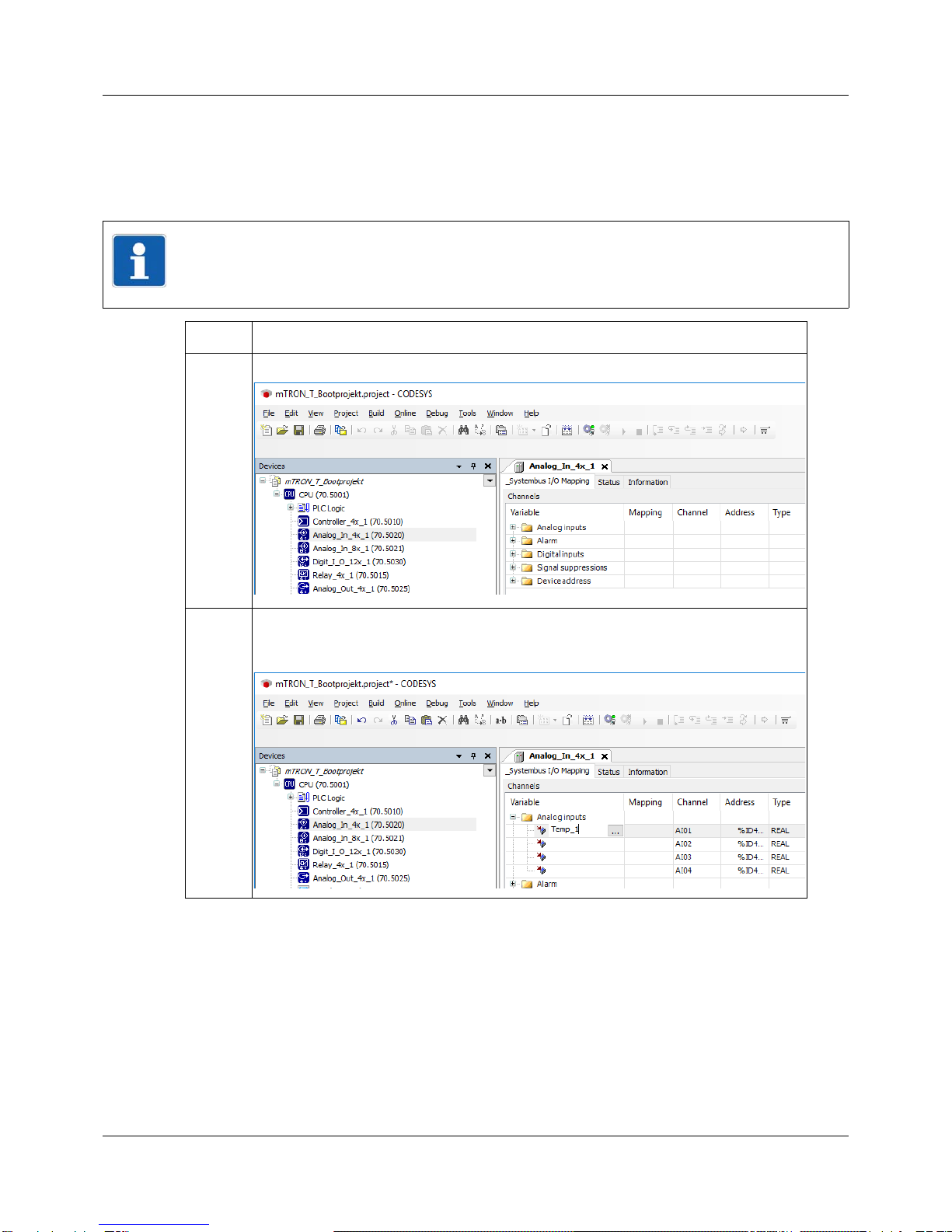The width and height of the screenshot is (952, 1232).
Task: Select Controller_4x_1 module icon in upper device tree
Action: tap(303, 522)
